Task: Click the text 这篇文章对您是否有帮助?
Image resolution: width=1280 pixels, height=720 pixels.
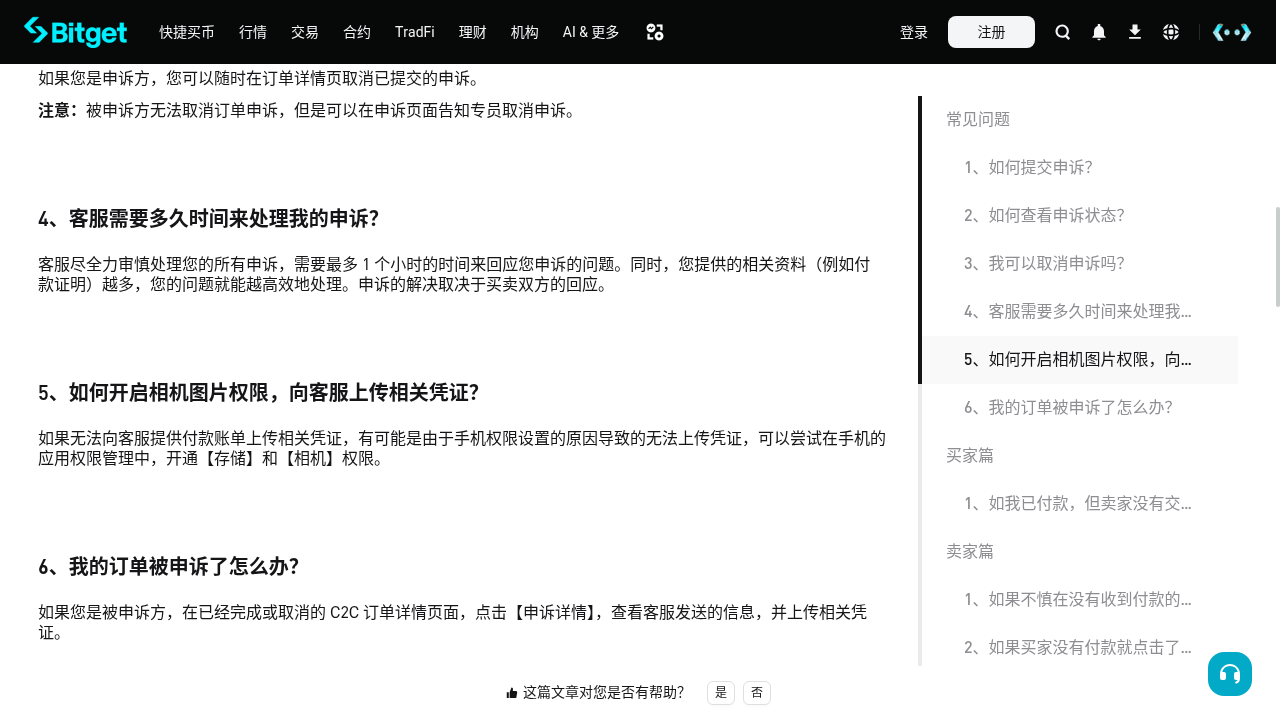Action: (604, 692)
